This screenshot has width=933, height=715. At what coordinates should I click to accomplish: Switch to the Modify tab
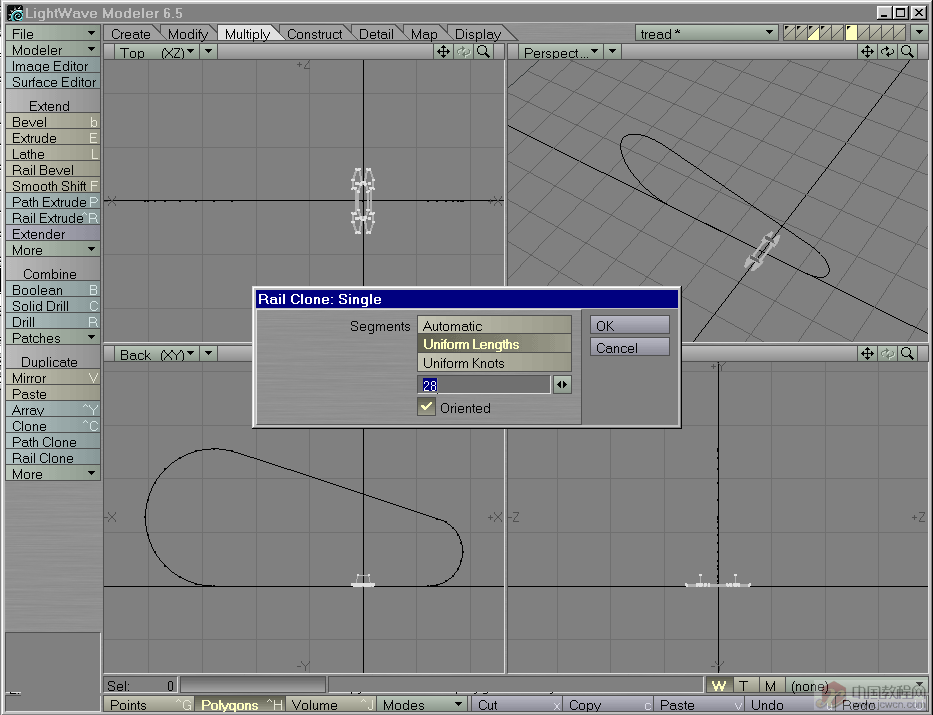187,34
